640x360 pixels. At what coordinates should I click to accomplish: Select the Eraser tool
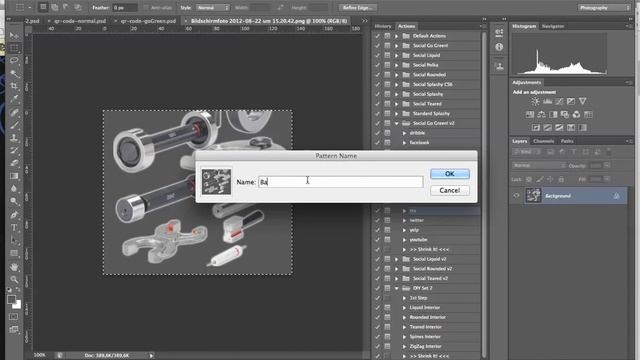pos(14,163)
